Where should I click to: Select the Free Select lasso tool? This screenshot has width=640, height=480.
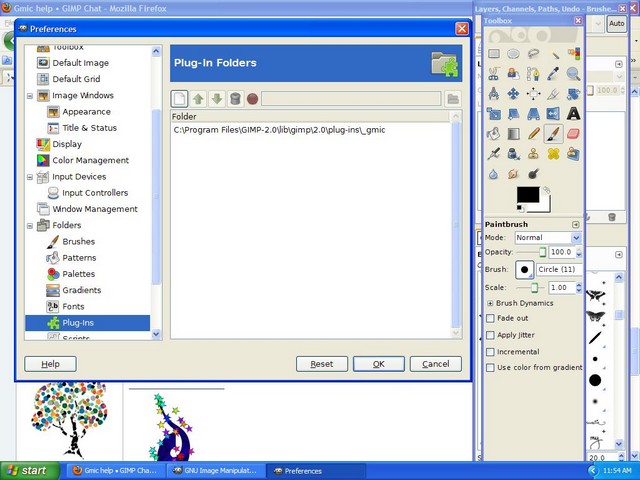[x=533, y=53]
